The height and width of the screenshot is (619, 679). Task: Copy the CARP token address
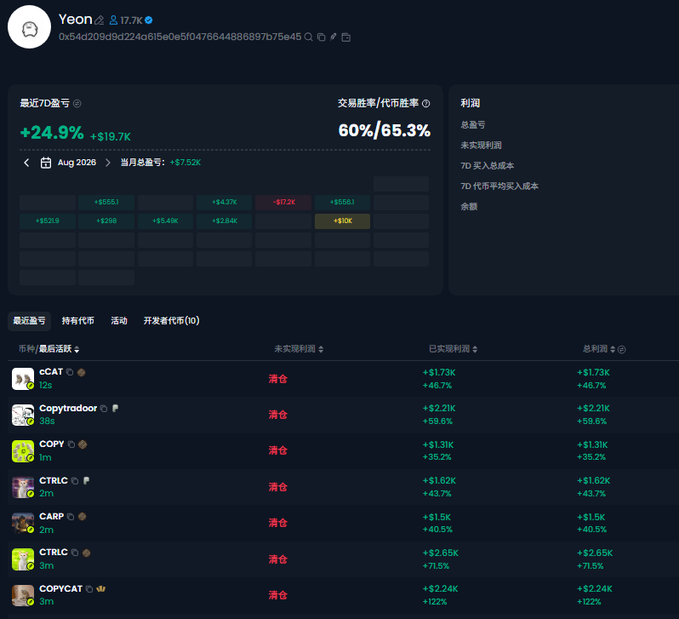pyautogui.click(x=71, y=517)
